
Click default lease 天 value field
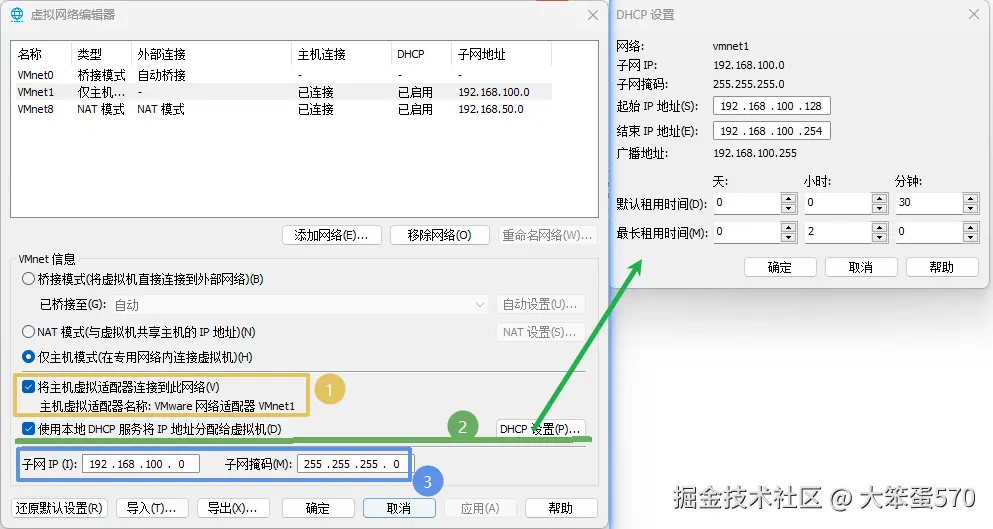point(747,203)
